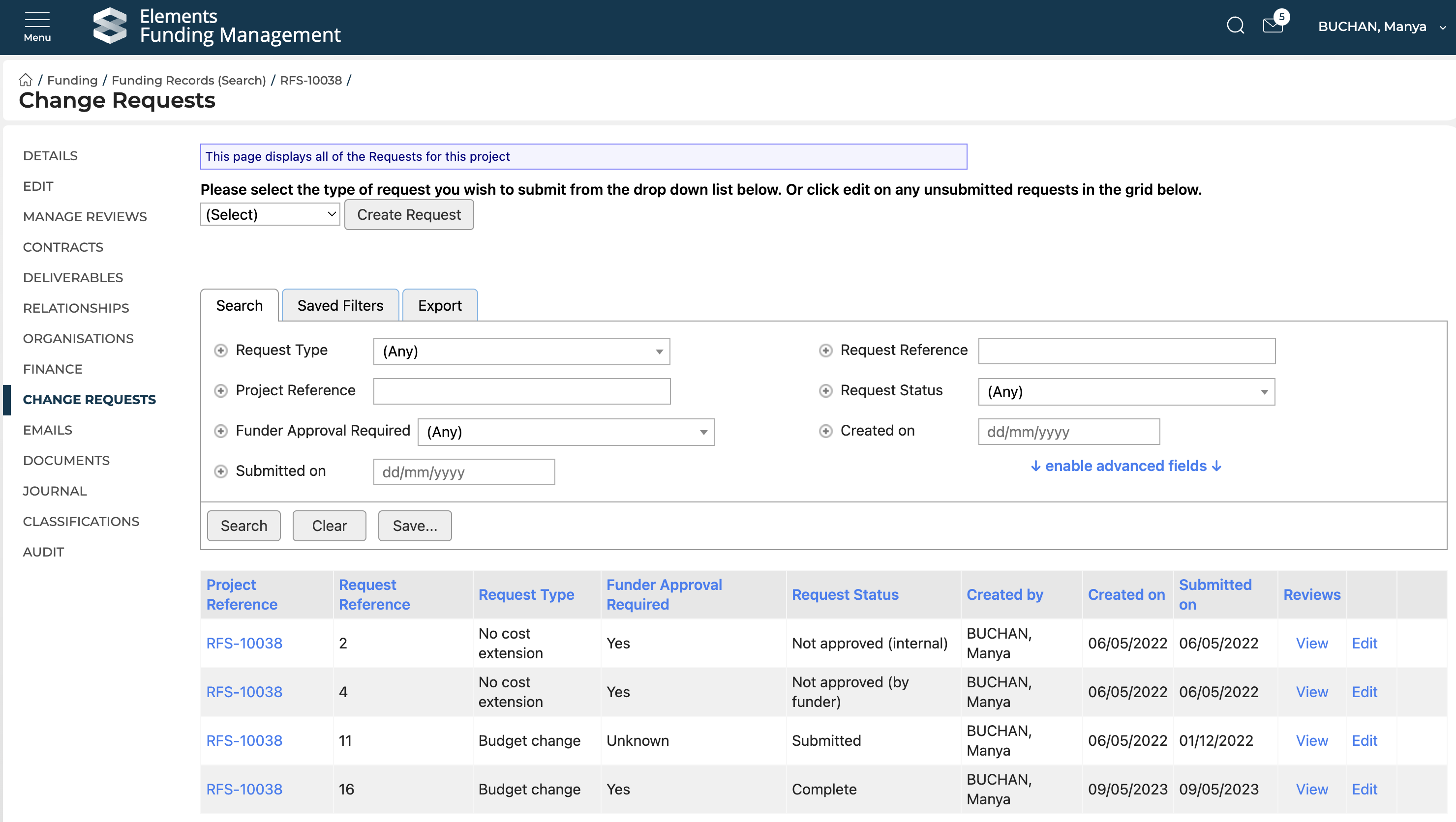Click plus icon beside Request Type
1456x822 pixels.
tap(220, 351)
